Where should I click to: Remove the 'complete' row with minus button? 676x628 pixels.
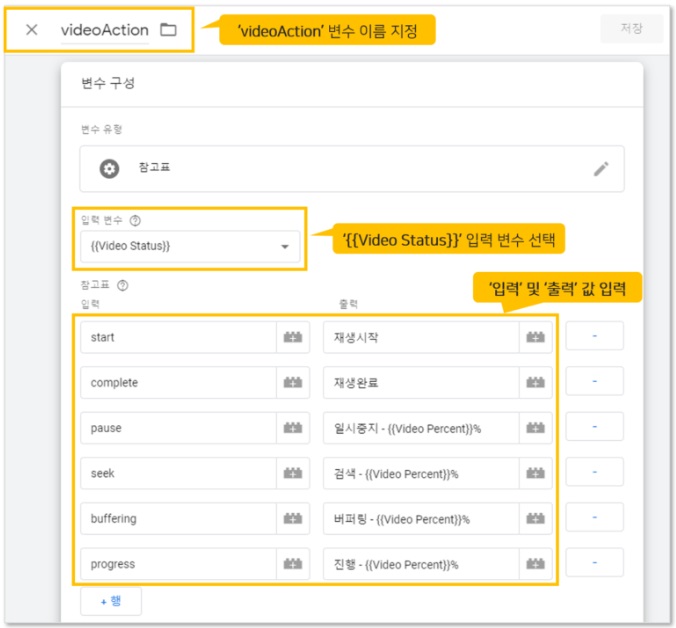(595, 381)
